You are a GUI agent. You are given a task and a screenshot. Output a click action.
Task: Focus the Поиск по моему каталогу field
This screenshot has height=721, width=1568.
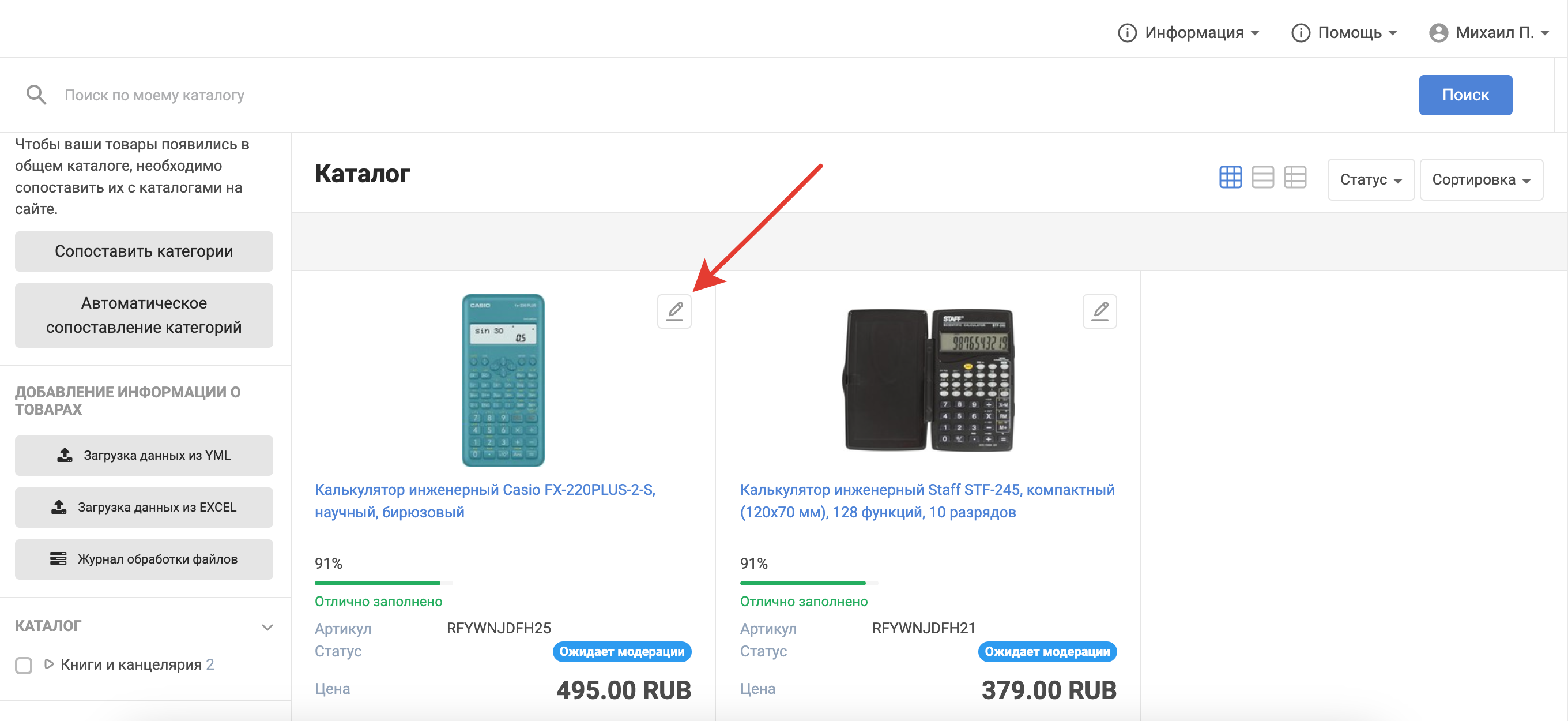(x=730, y=95)
